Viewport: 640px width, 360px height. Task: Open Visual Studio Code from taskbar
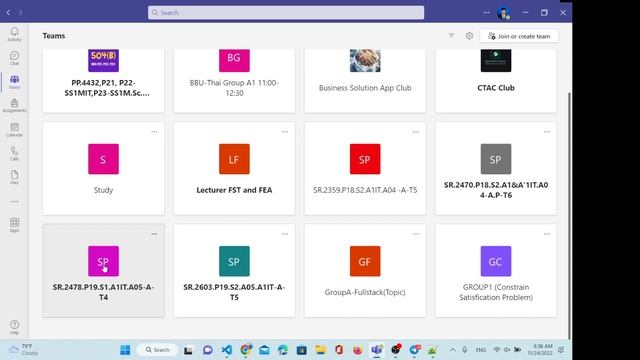227,350
